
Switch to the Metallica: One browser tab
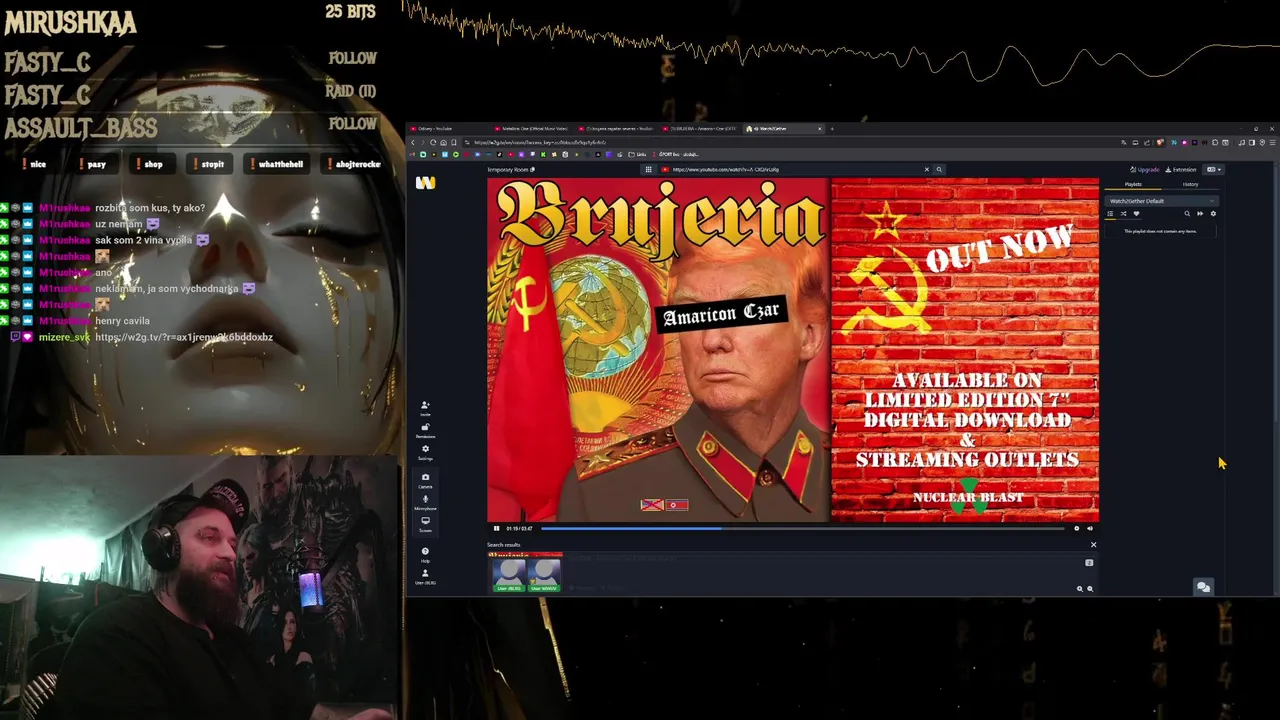[x=533, y=129]
